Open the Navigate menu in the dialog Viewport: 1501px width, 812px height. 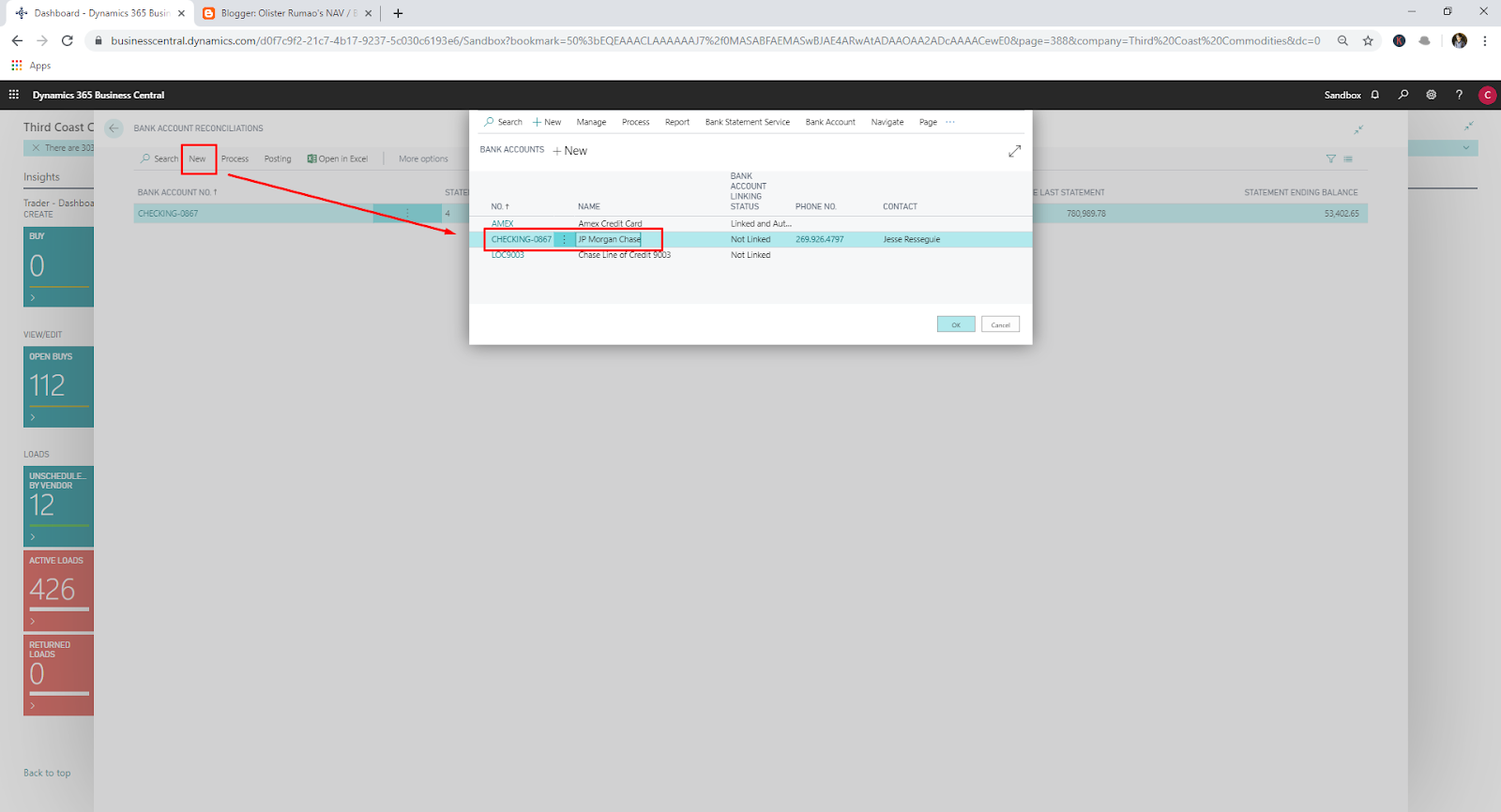887,122
